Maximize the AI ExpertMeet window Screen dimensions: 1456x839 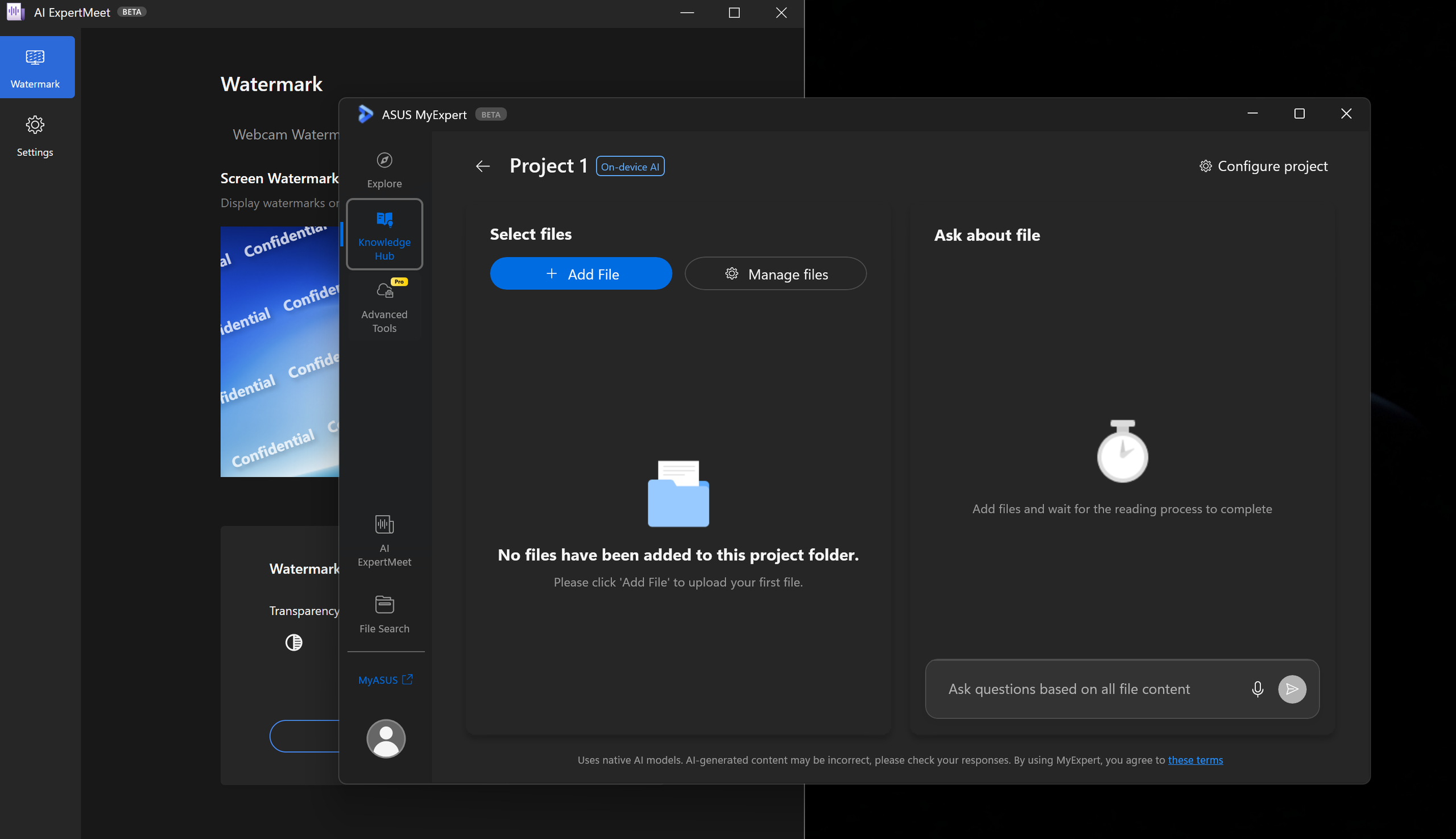click(x=734, y=13)
